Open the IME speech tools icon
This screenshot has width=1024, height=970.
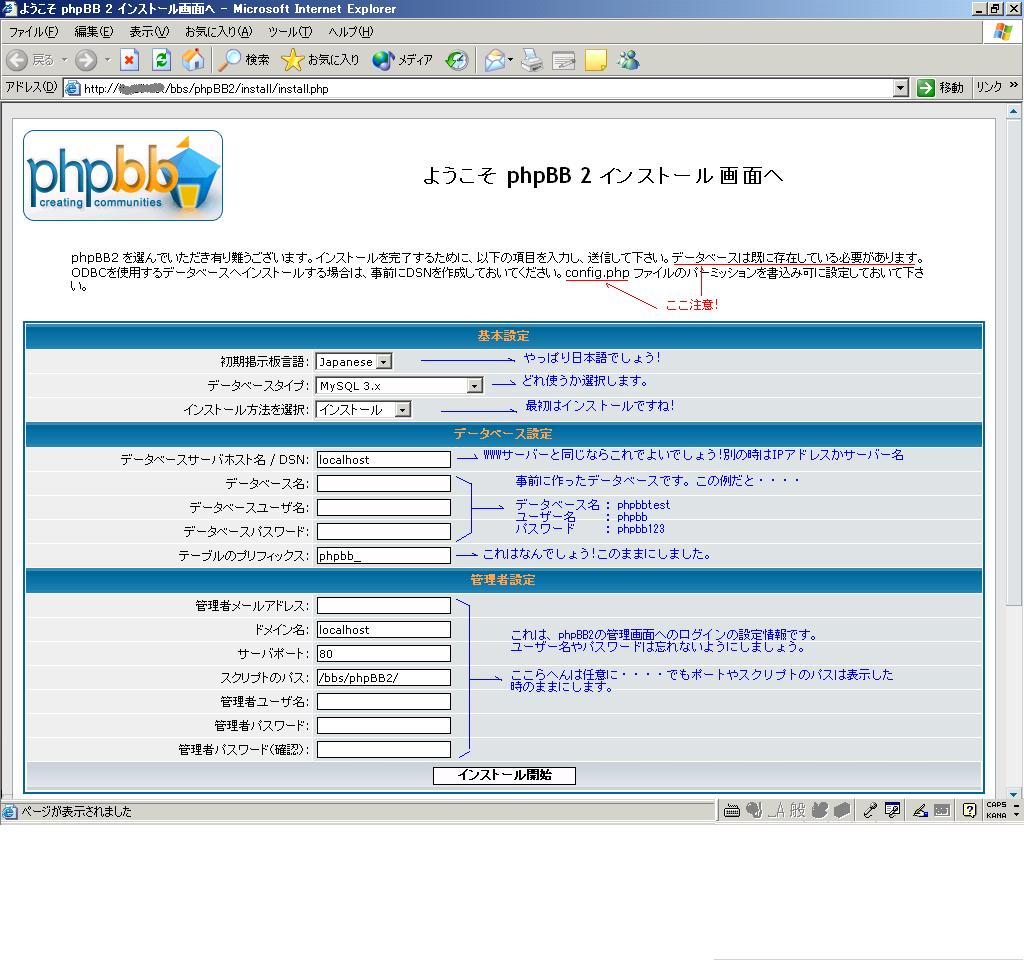[x=892, y=811]
